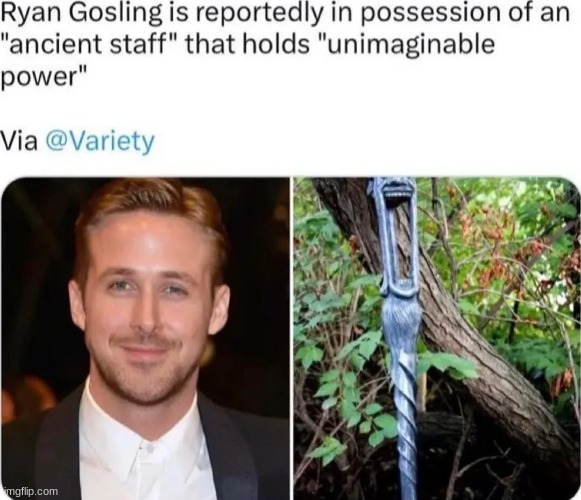Open the left photo of smiling man

coord(145,339)
